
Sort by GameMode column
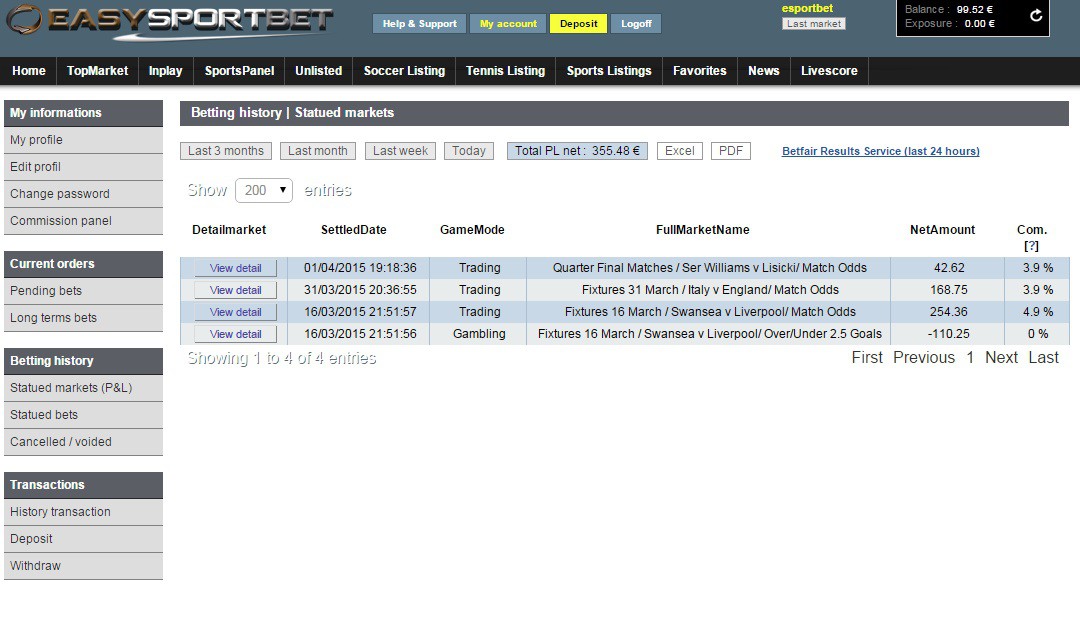pos(472,230)
